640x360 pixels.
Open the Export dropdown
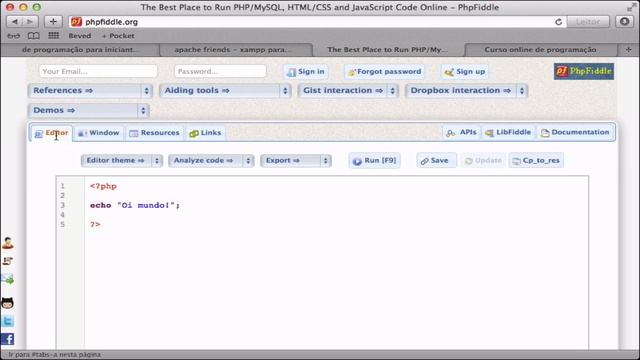coord(296,160)
